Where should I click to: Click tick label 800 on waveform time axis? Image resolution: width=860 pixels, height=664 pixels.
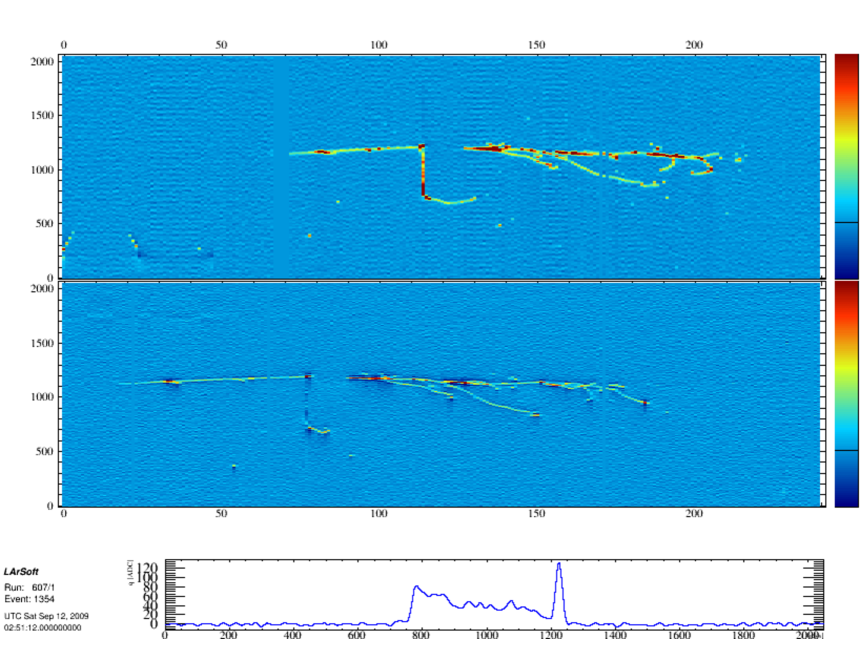pos(420,635)
